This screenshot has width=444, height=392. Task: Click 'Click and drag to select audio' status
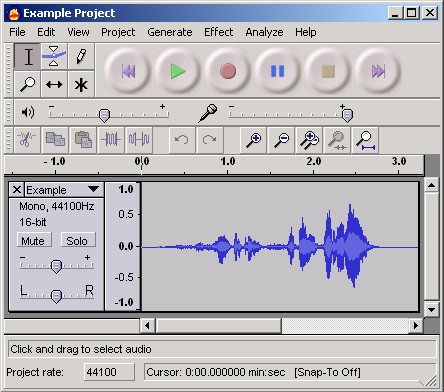tap(81, 349)
